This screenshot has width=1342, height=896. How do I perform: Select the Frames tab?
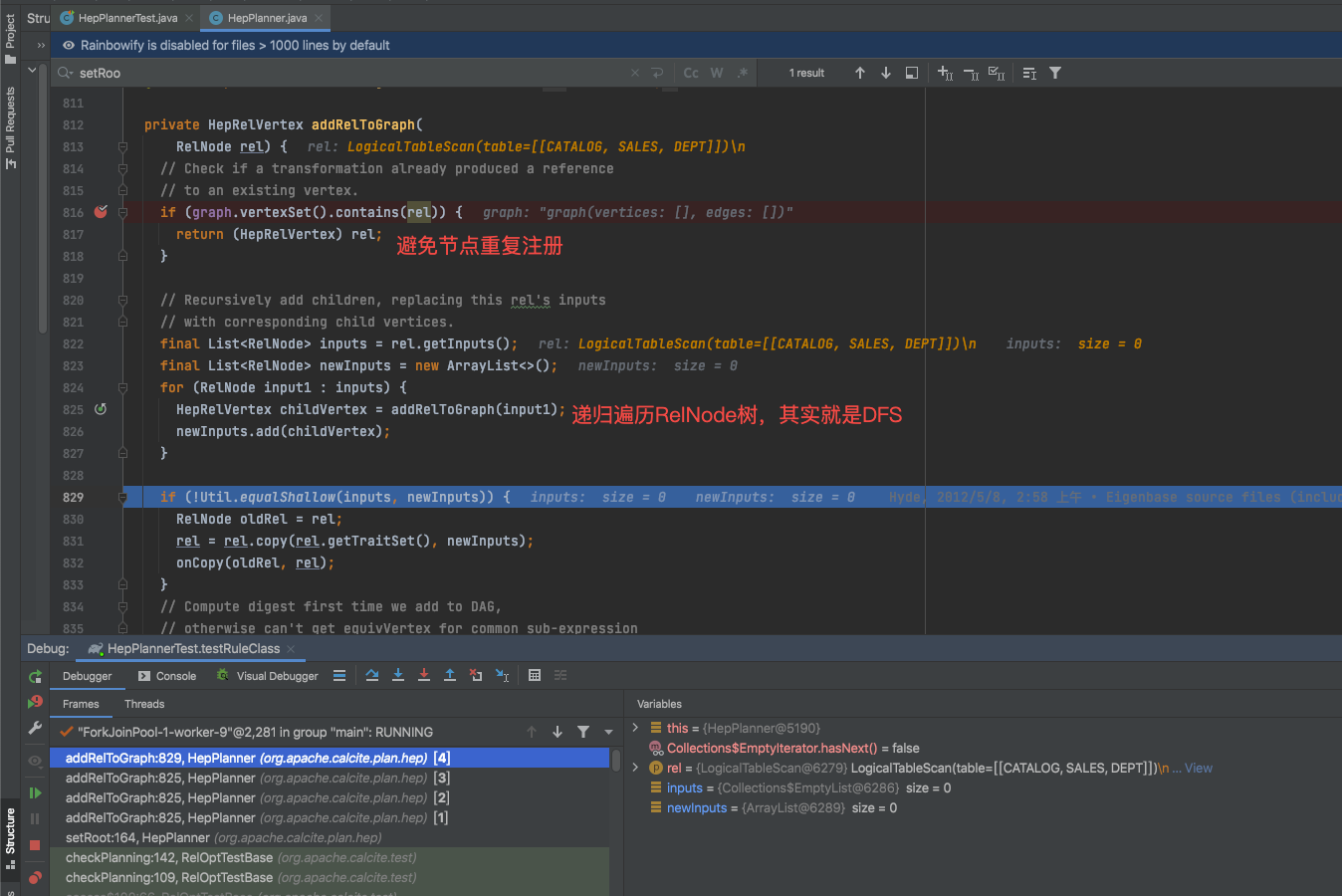81,704
